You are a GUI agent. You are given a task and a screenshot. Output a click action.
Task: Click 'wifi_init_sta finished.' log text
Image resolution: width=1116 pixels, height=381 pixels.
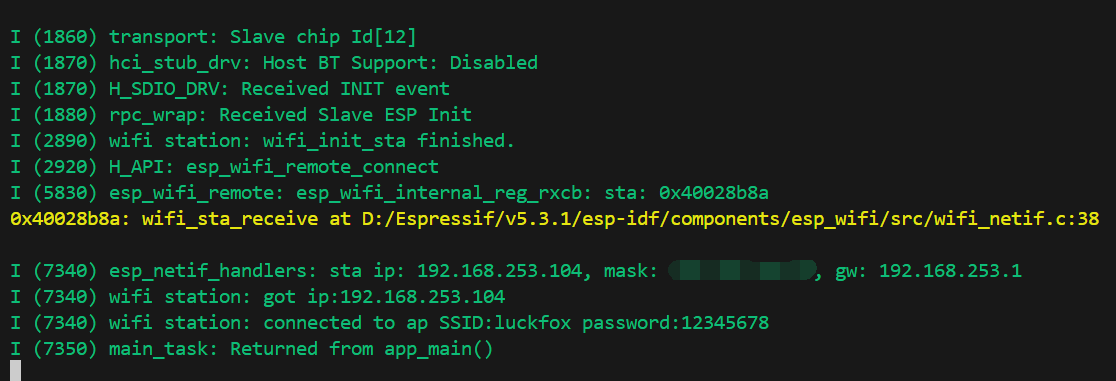(x=389, y=141)
